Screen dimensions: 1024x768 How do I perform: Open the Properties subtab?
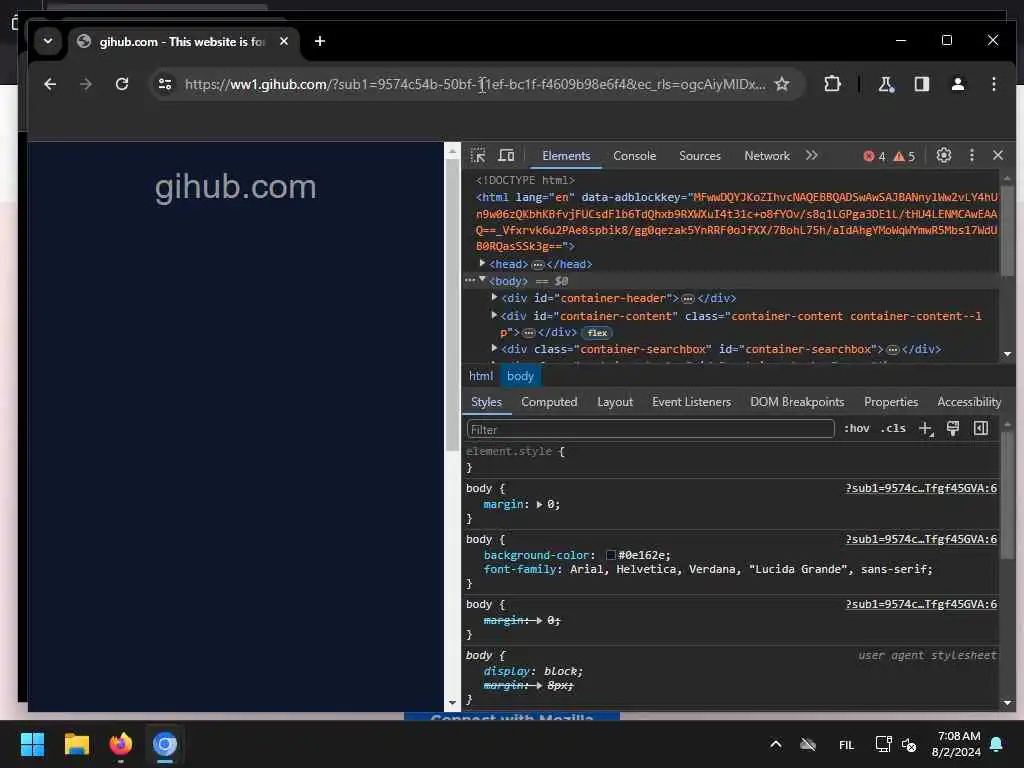[891, 402]
